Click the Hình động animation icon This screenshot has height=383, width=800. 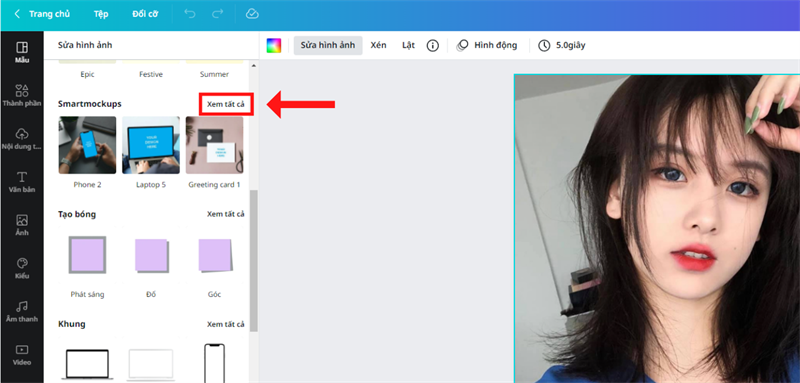point(462,45)
